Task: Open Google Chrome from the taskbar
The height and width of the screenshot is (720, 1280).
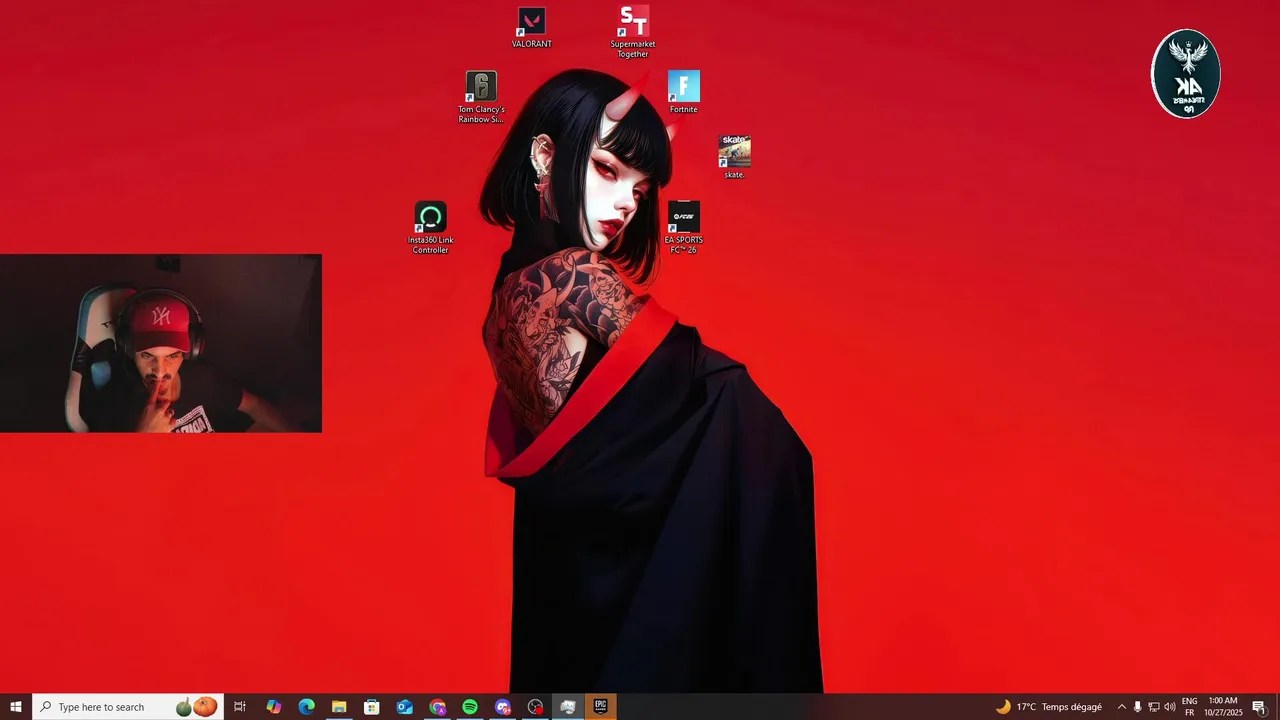Action: (x=437, y=707)
